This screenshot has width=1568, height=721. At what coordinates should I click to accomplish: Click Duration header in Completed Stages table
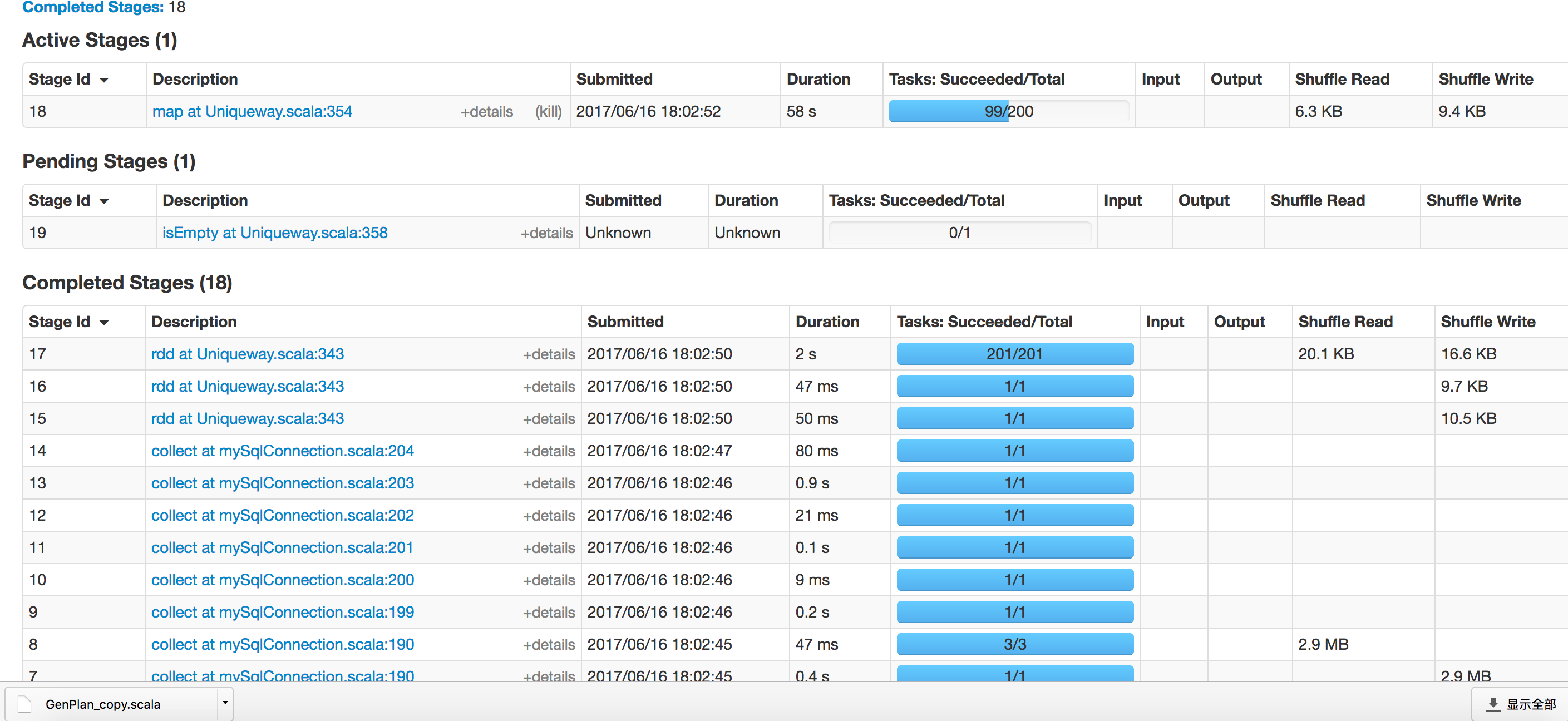pos(827,321)
